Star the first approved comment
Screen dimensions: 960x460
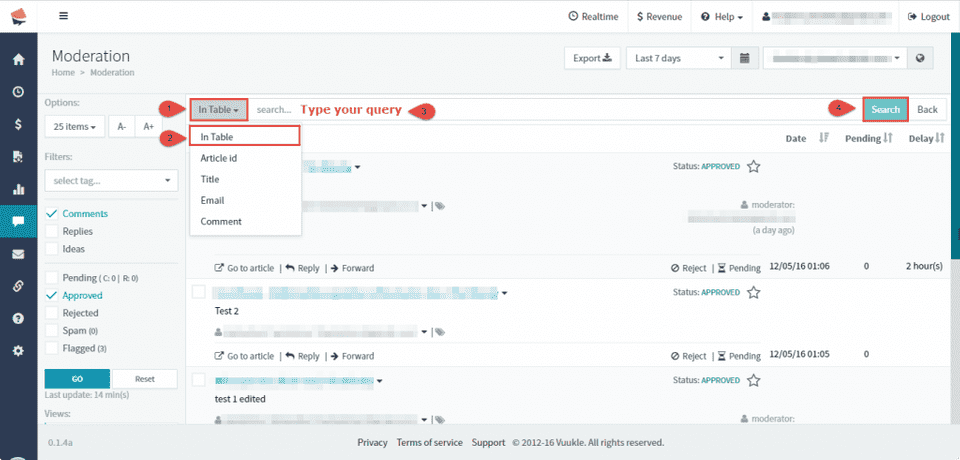point(754,167)
